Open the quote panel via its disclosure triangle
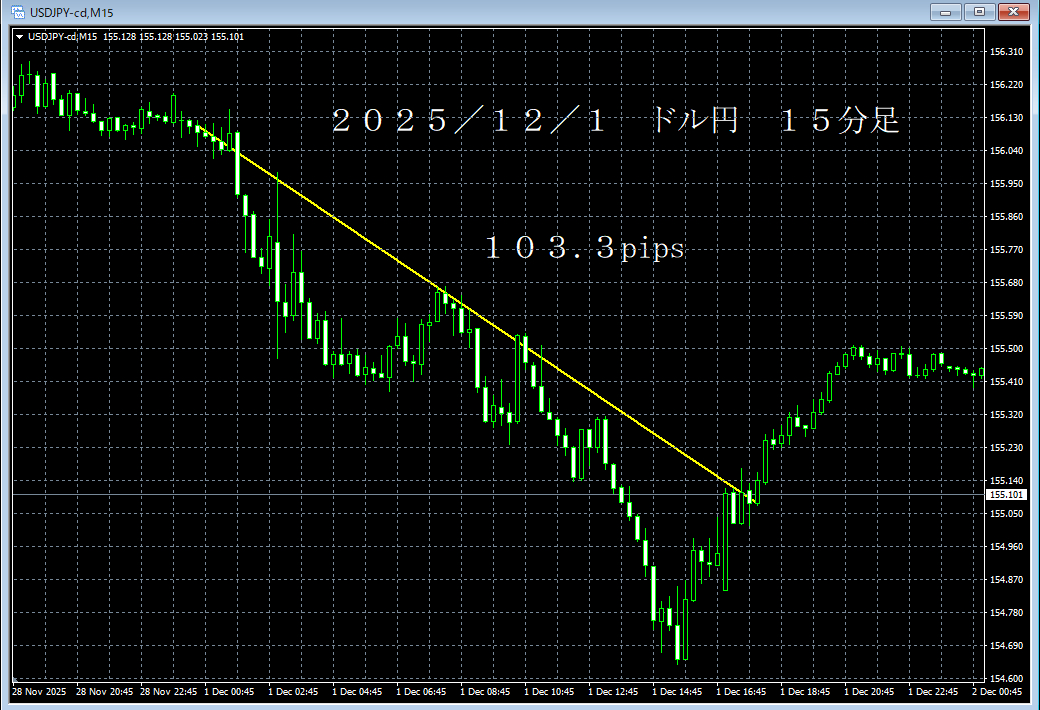 click(x=18, y=35)
